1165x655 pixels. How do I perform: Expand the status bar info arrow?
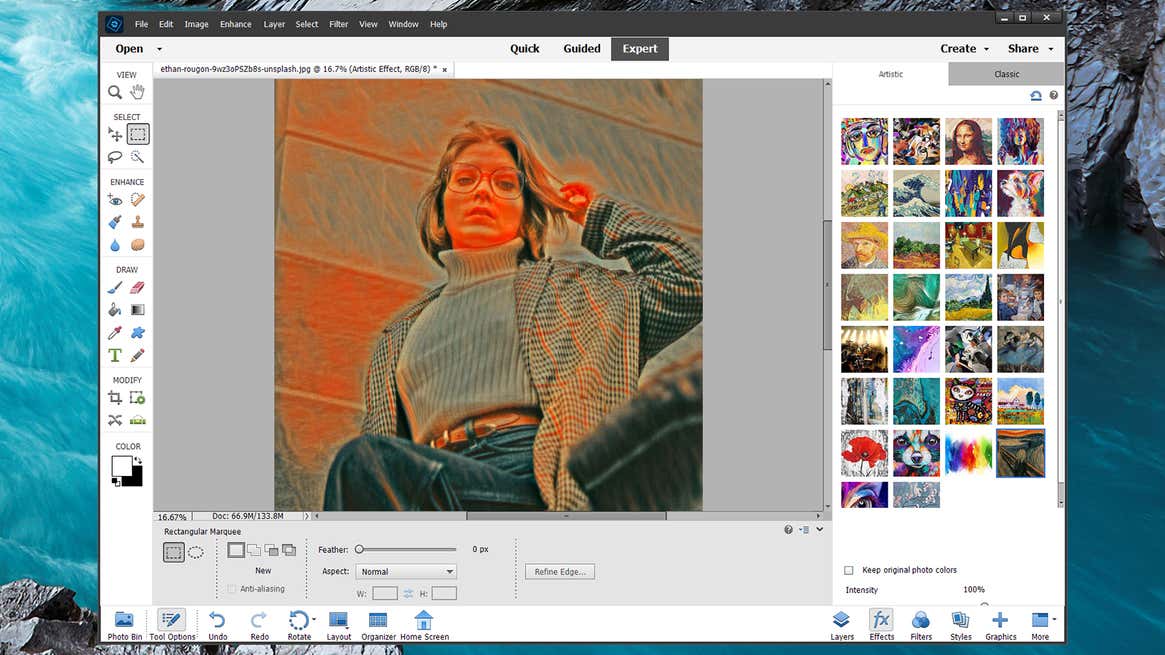click(x=306, y=516)
